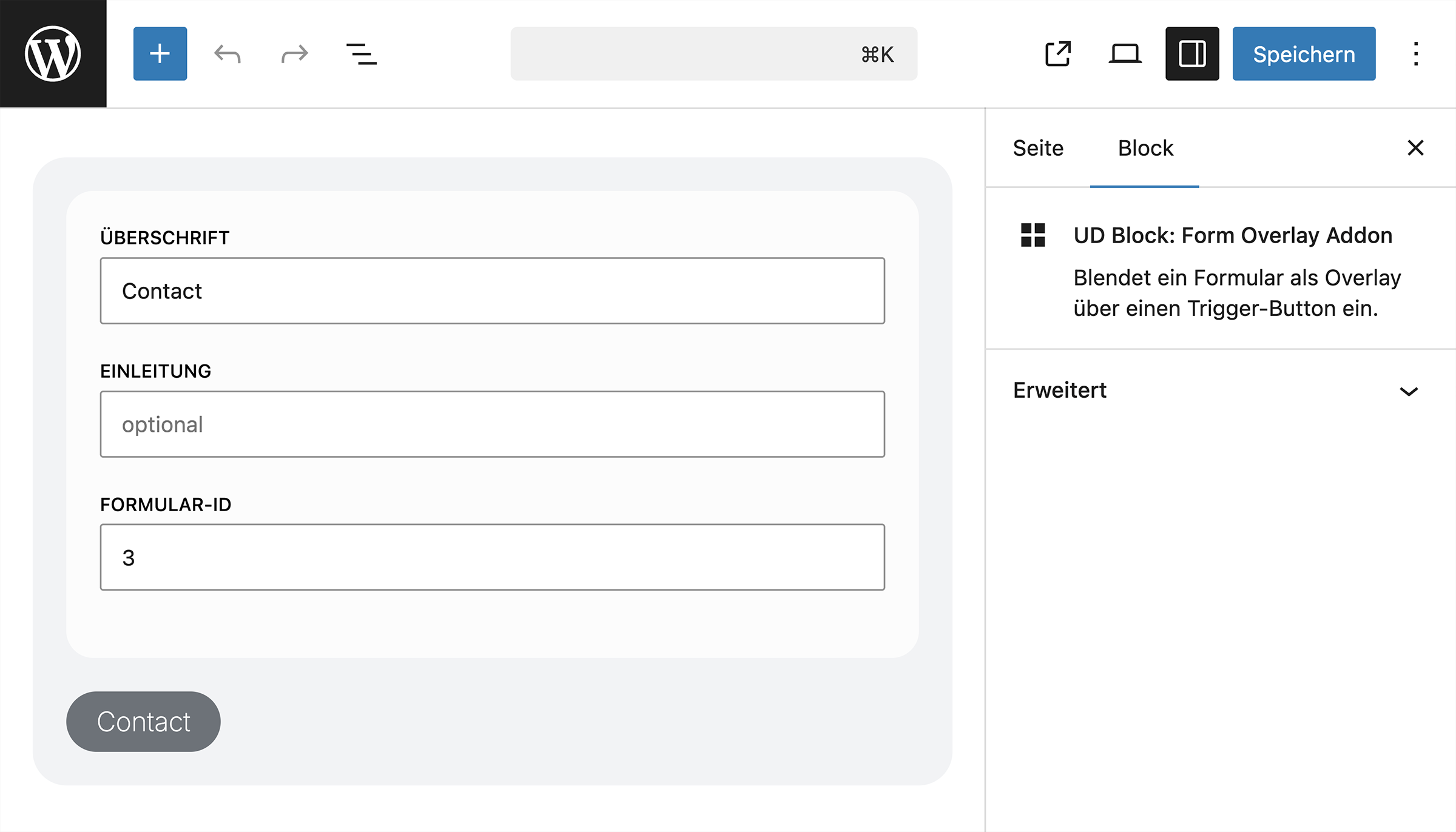
Task: Click the 'UD Block: Form Overlay Addon' title
Action: [1233, 235]
